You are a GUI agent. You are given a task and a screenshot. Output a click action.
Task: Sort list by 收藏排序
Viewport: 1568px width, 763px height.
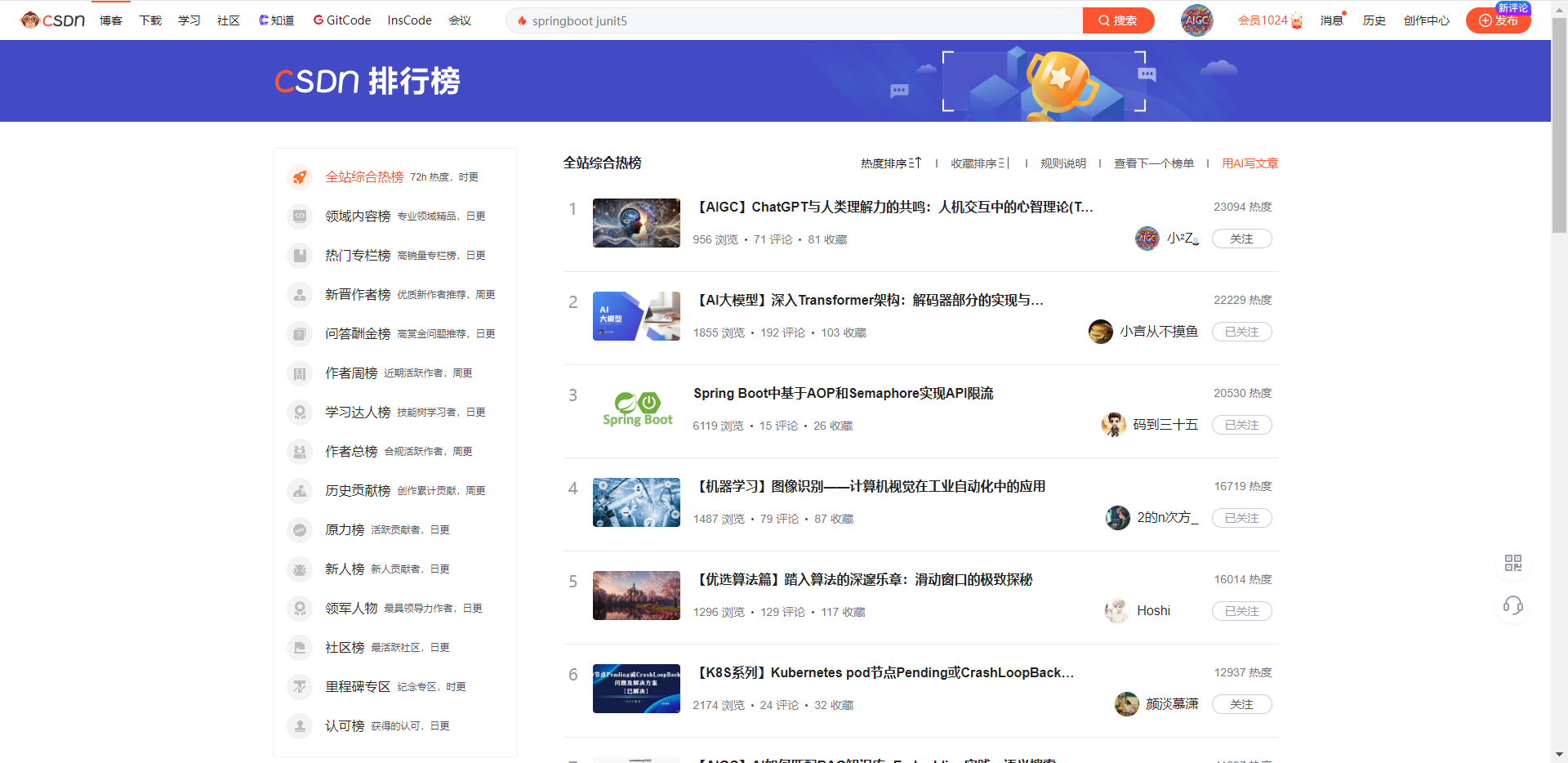coord(979,163)
